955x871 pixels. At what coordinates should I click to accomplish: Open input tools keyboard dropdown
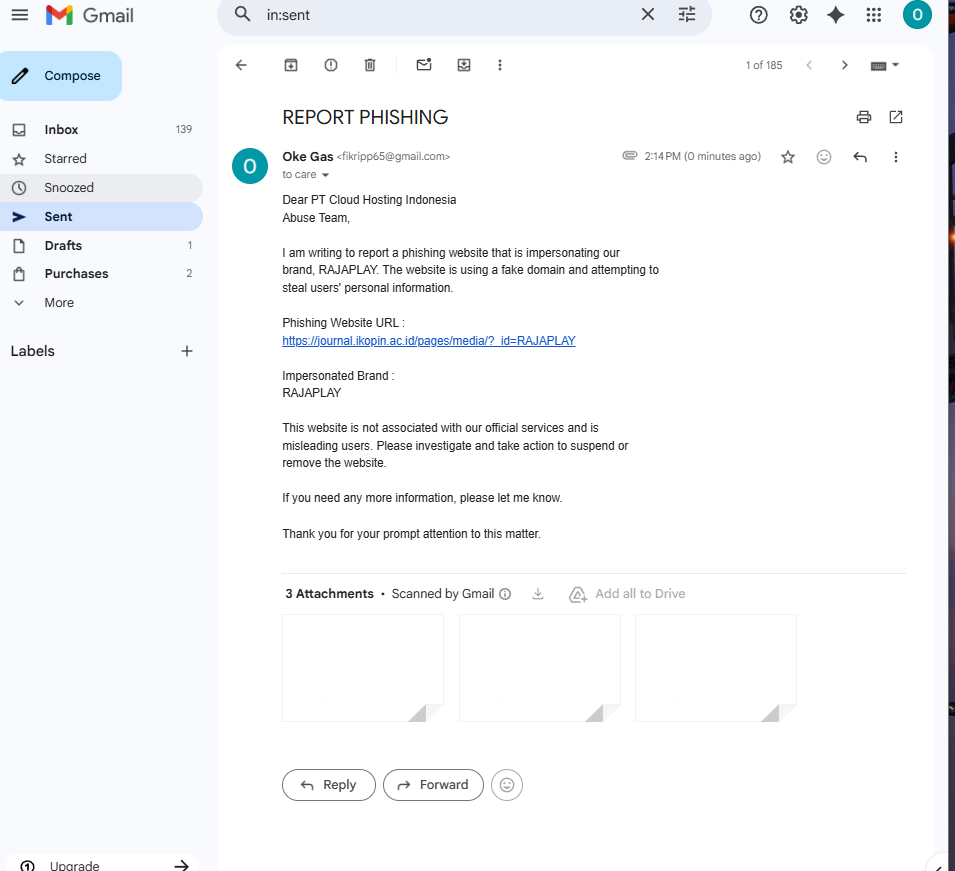[x=884, y=65]
